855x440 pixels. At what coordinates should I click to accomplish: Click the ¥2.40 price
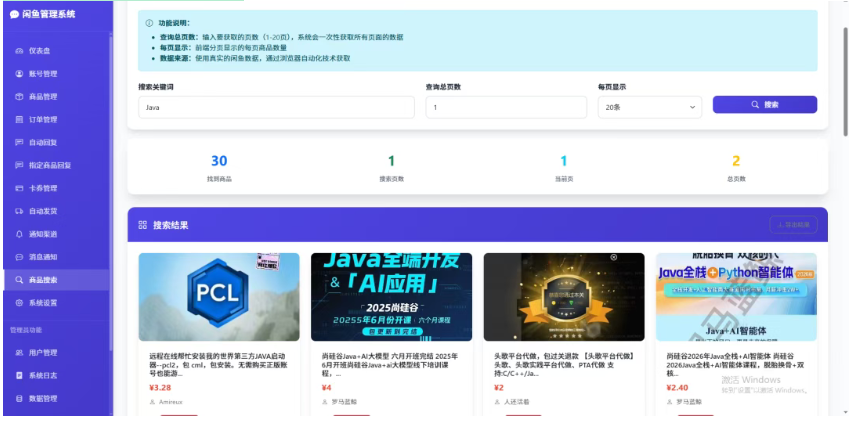[677, 388]
